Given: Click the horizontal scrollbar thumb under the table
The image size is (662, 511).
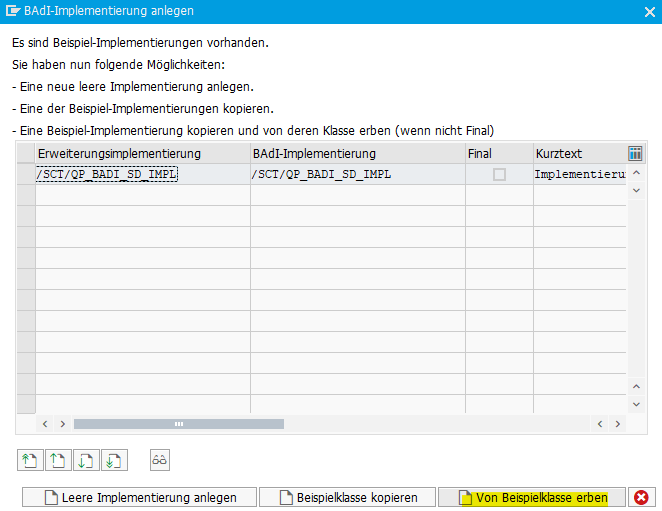Looking at the screenshot, I should point(180,424).
